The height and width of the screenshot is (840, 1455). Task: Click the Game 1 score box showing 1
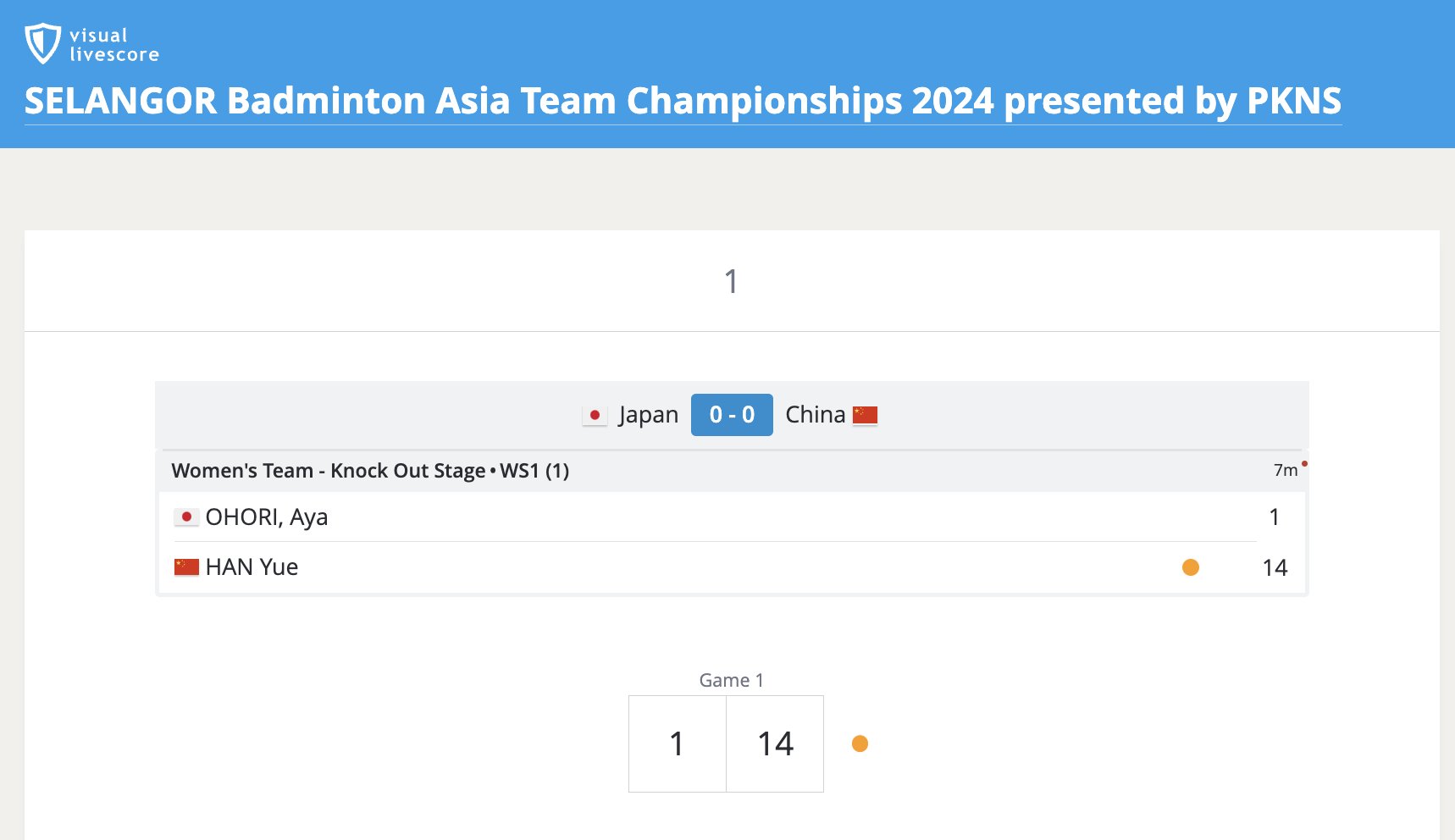point(678,743)
